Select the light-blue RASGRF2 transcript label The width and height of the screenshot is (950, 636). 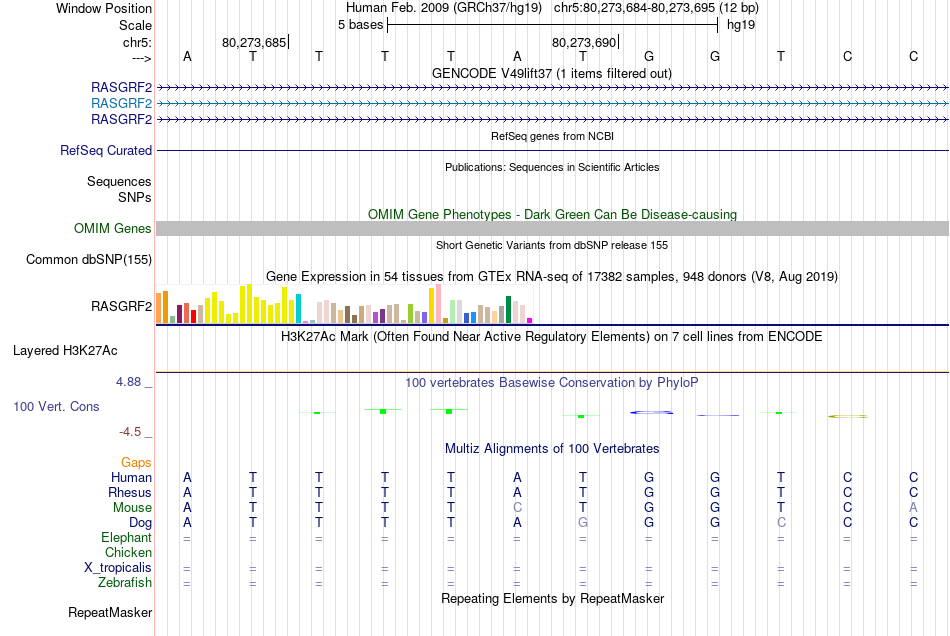point(121,104)
